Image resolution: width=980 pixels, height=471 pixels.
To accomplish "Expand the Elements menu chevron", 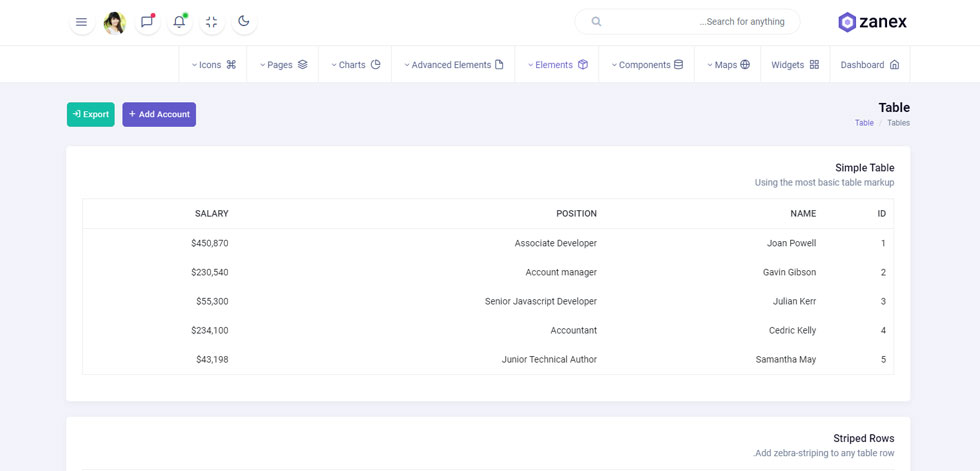I will click(531, 65).
